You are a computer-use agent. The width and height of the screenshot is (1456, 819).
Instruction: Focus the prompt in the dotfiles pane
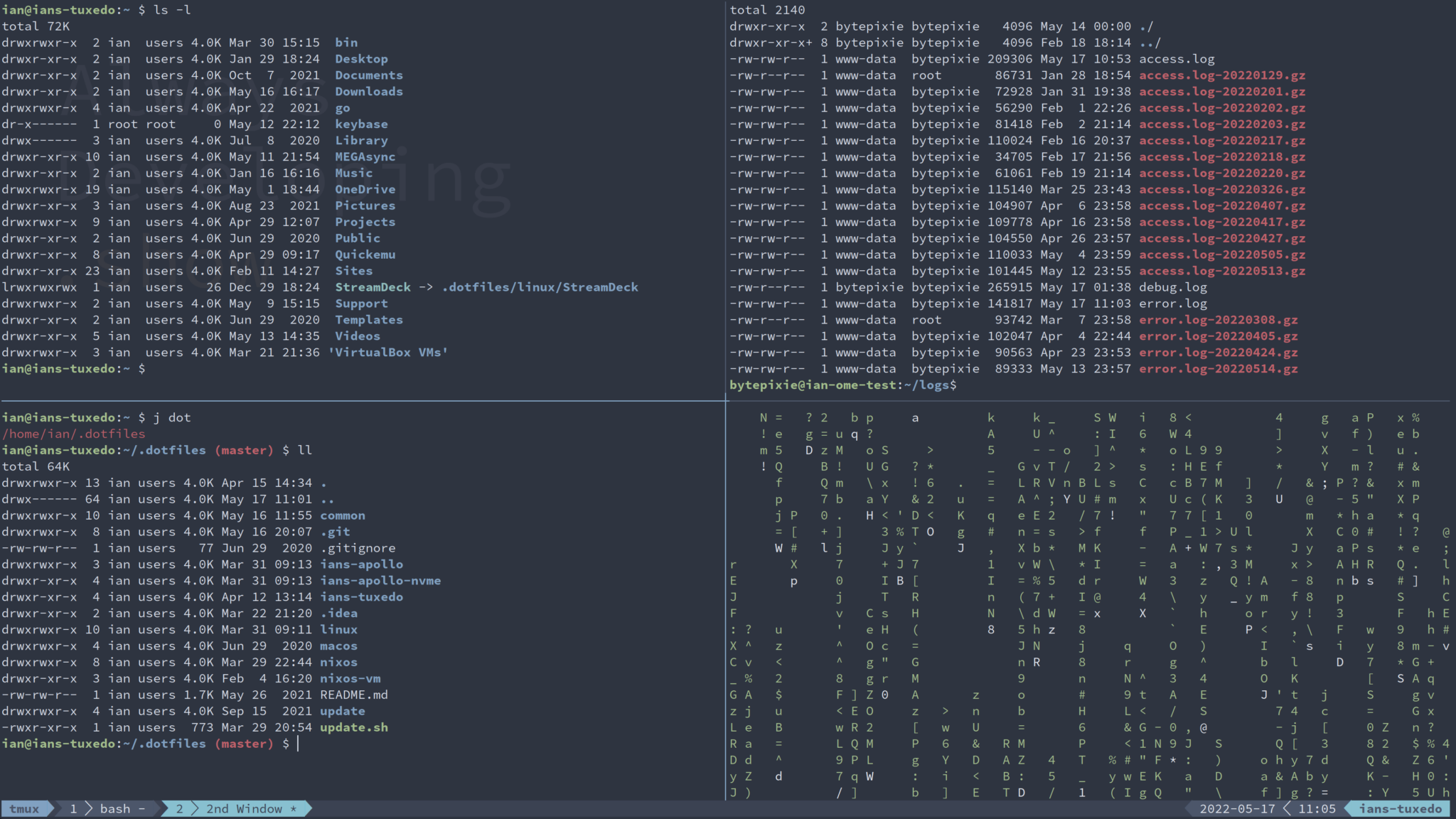(x=299, y=743)
